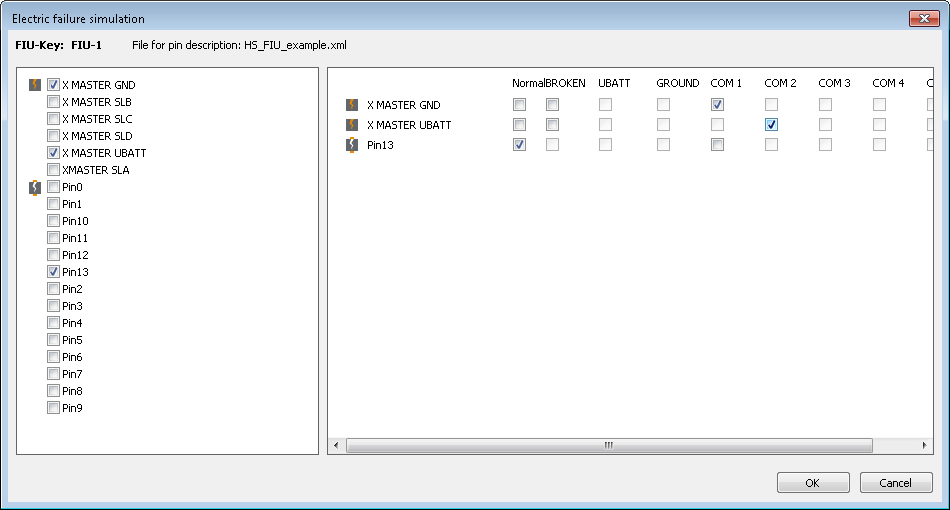Toggle UBATT for the Pin13 row
This screenshot has width=950, height=510.
pyautogui.click(x=605, y=145)
